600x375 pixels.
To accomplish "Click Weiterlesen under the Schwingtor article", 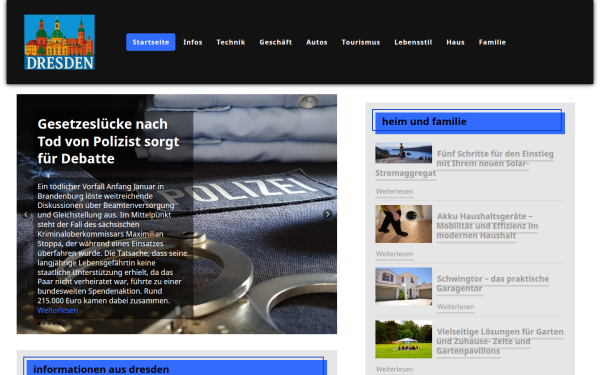I will tap(455, 307).
